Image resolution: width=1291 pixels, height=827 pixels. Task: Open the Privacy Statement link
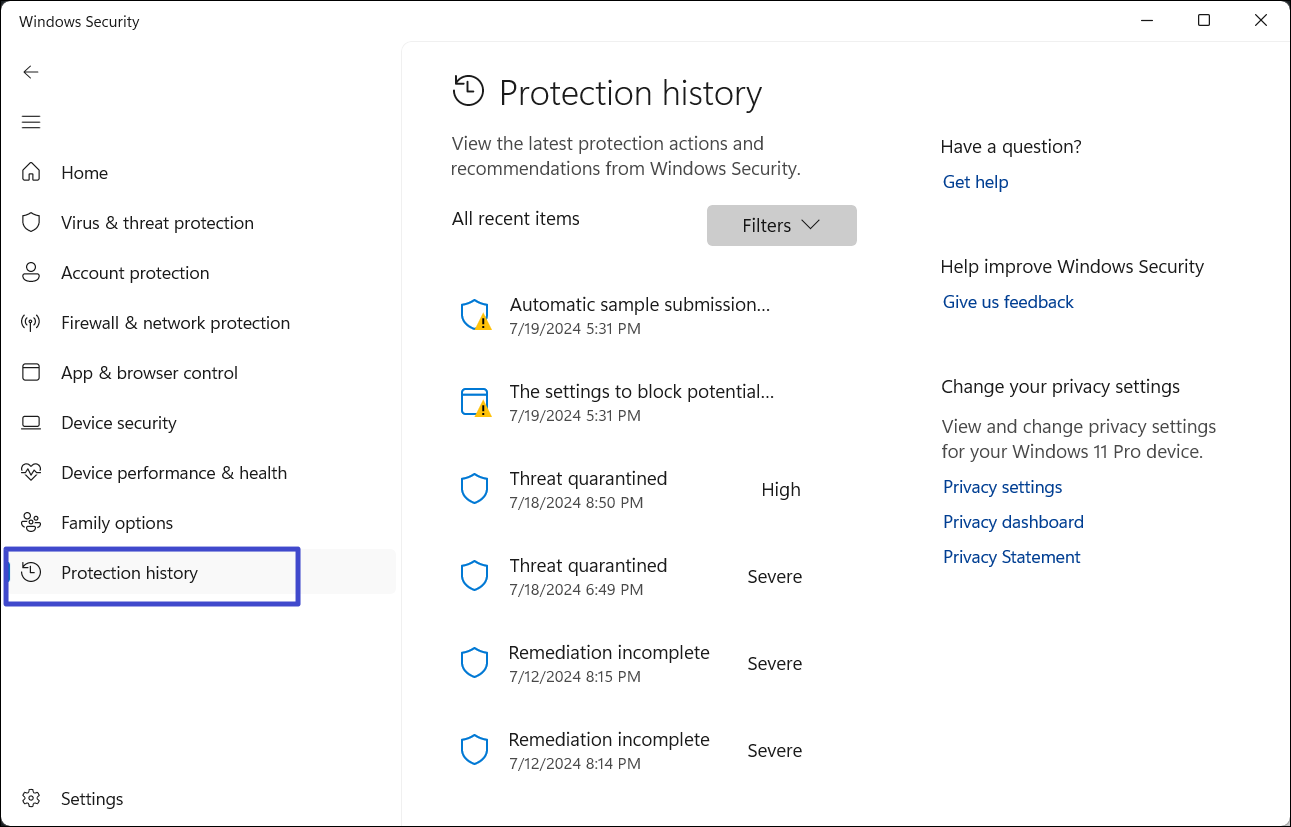coord(1011,557)
